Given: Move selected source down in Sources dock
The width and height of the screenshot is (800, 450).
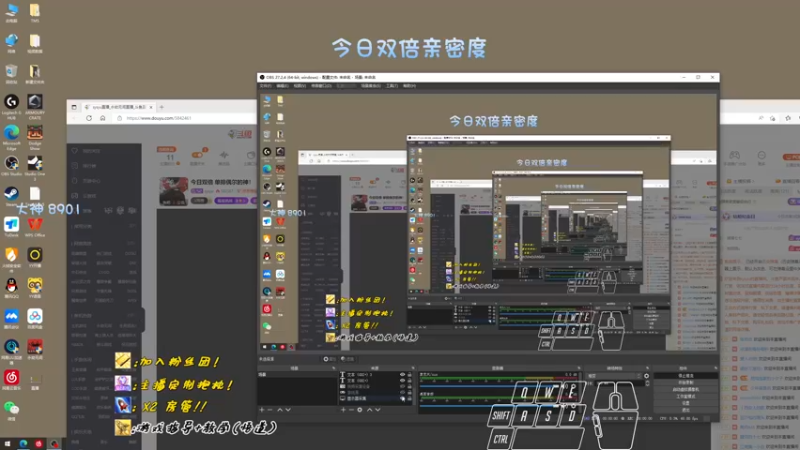Looking at the screenshot, I should tap(378, 410).
